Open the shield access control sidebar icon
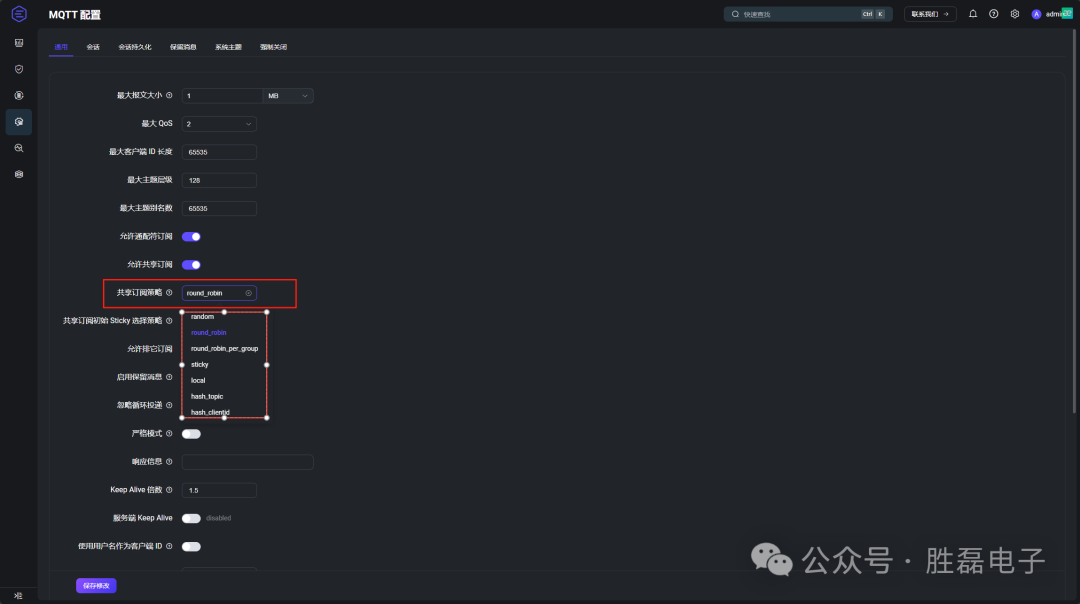The width and height of the screenshot is (1080, 604). click(19, 69)
